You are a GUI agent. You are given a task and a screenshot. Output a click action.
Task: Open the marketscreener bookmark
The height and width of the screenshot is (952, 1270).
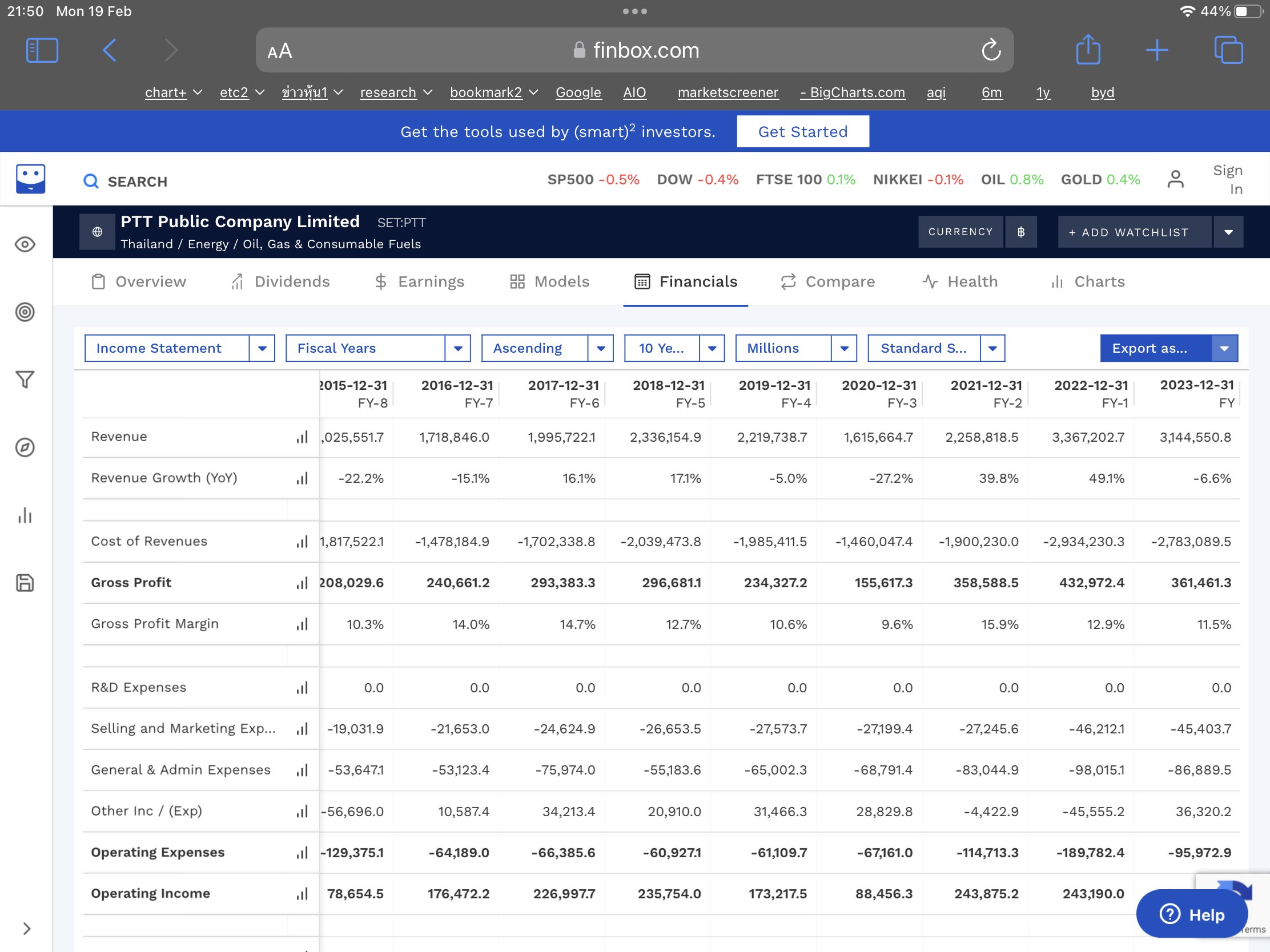[728, 92]
